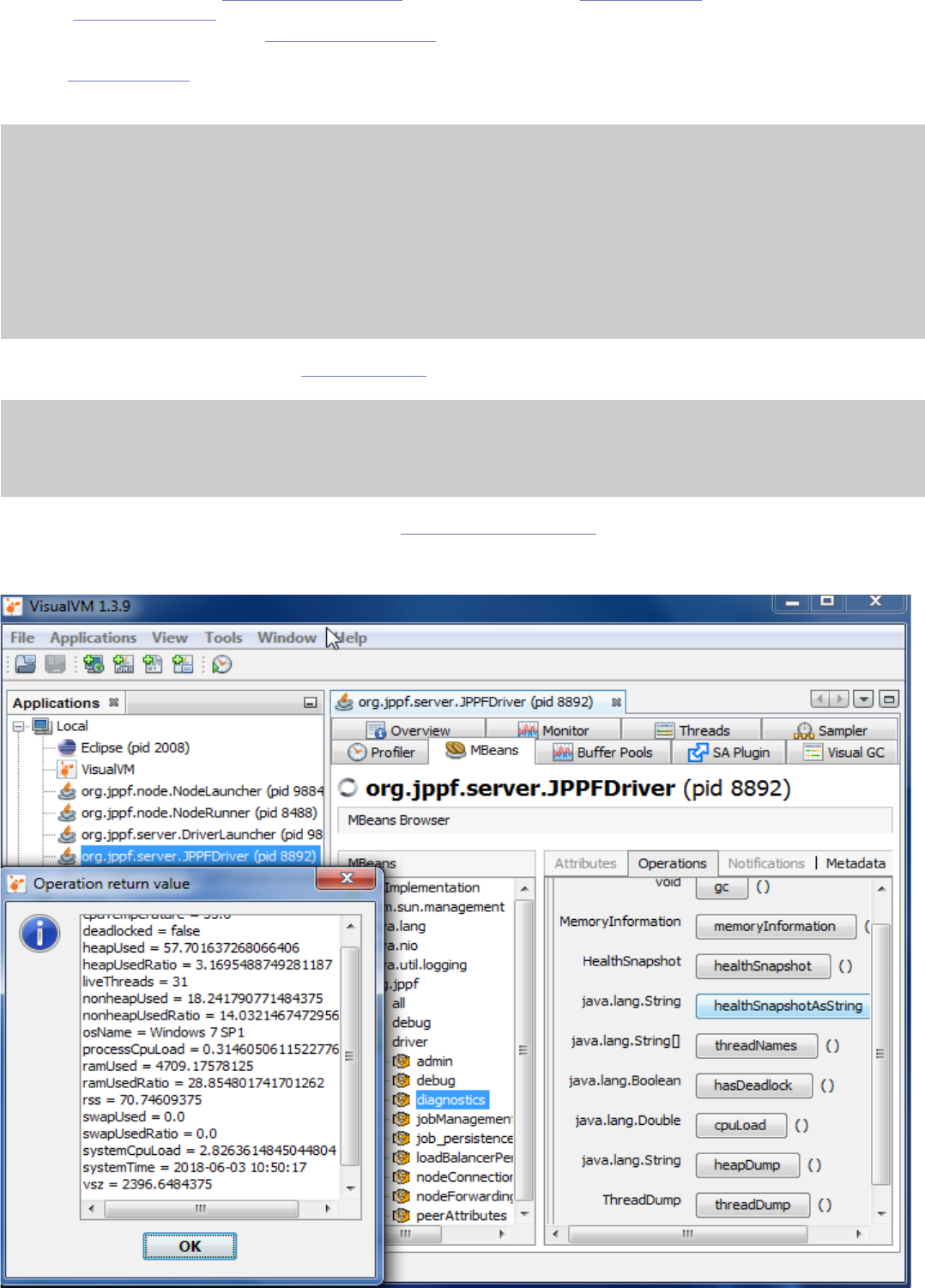Invoke the healthSnapshot operation button
This screenshot has height=1288, width=925.
(763, 966)
